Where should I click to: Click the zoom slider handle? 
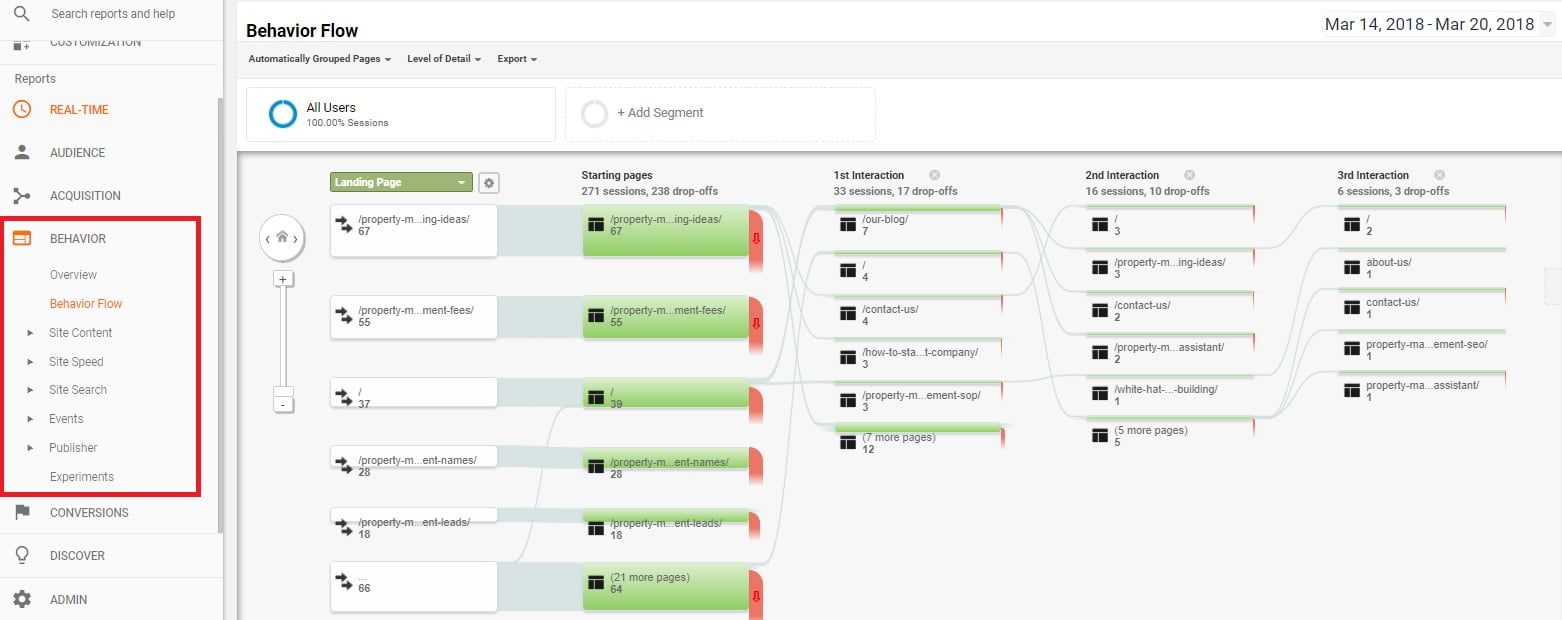point(283,391)
